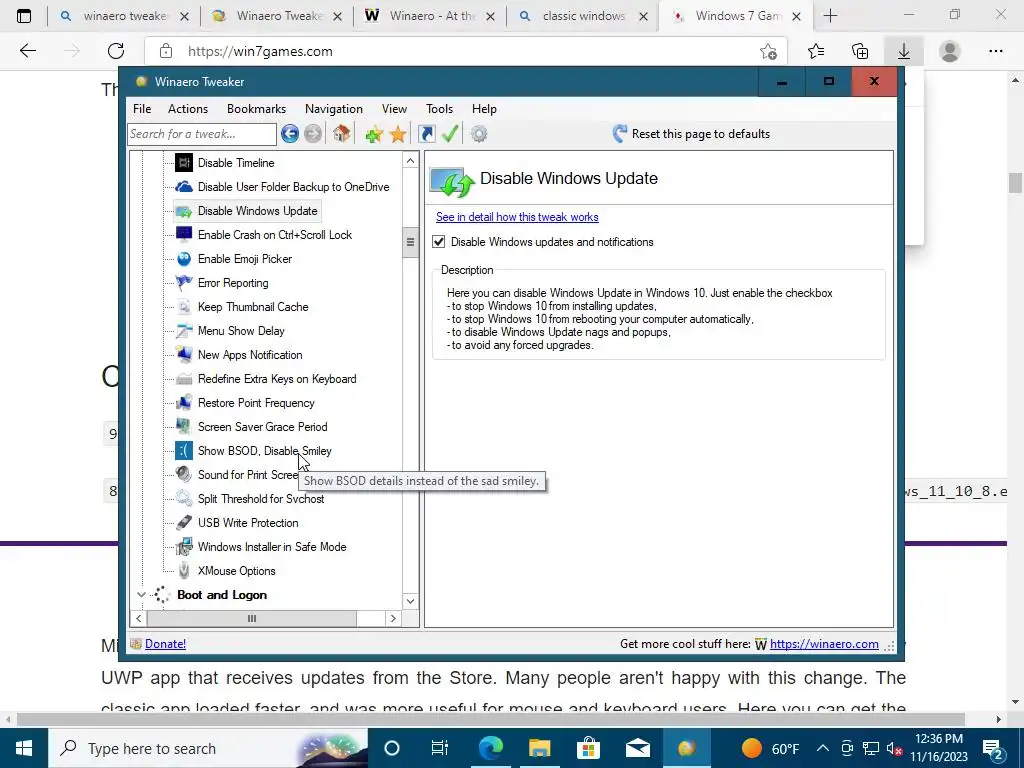
Task: Click the Windows taskbar search box
Action: [x=208, y=748]
